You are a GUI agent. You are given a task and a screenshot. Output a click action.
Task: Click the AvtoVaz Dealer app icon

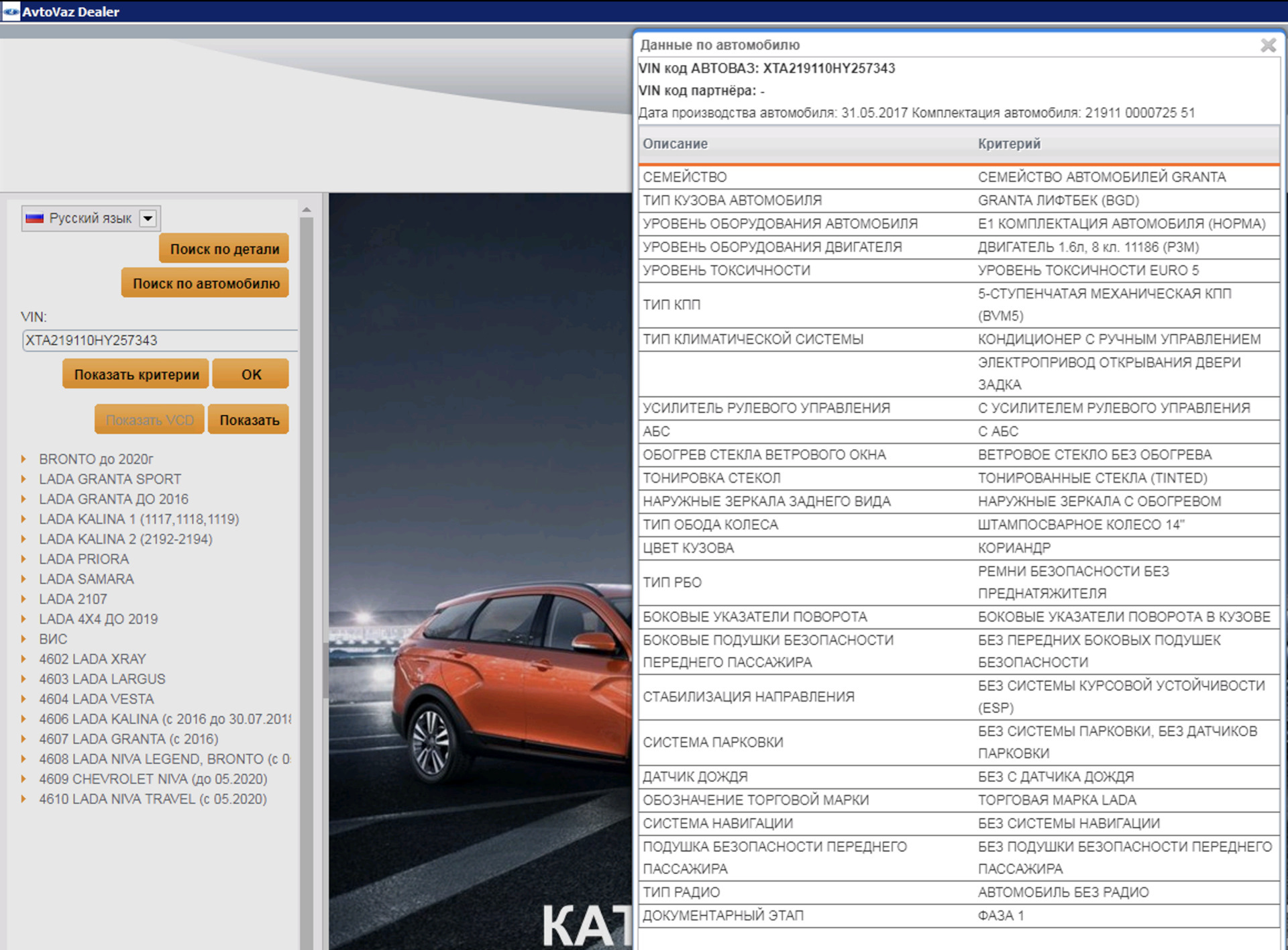point(11,11)
